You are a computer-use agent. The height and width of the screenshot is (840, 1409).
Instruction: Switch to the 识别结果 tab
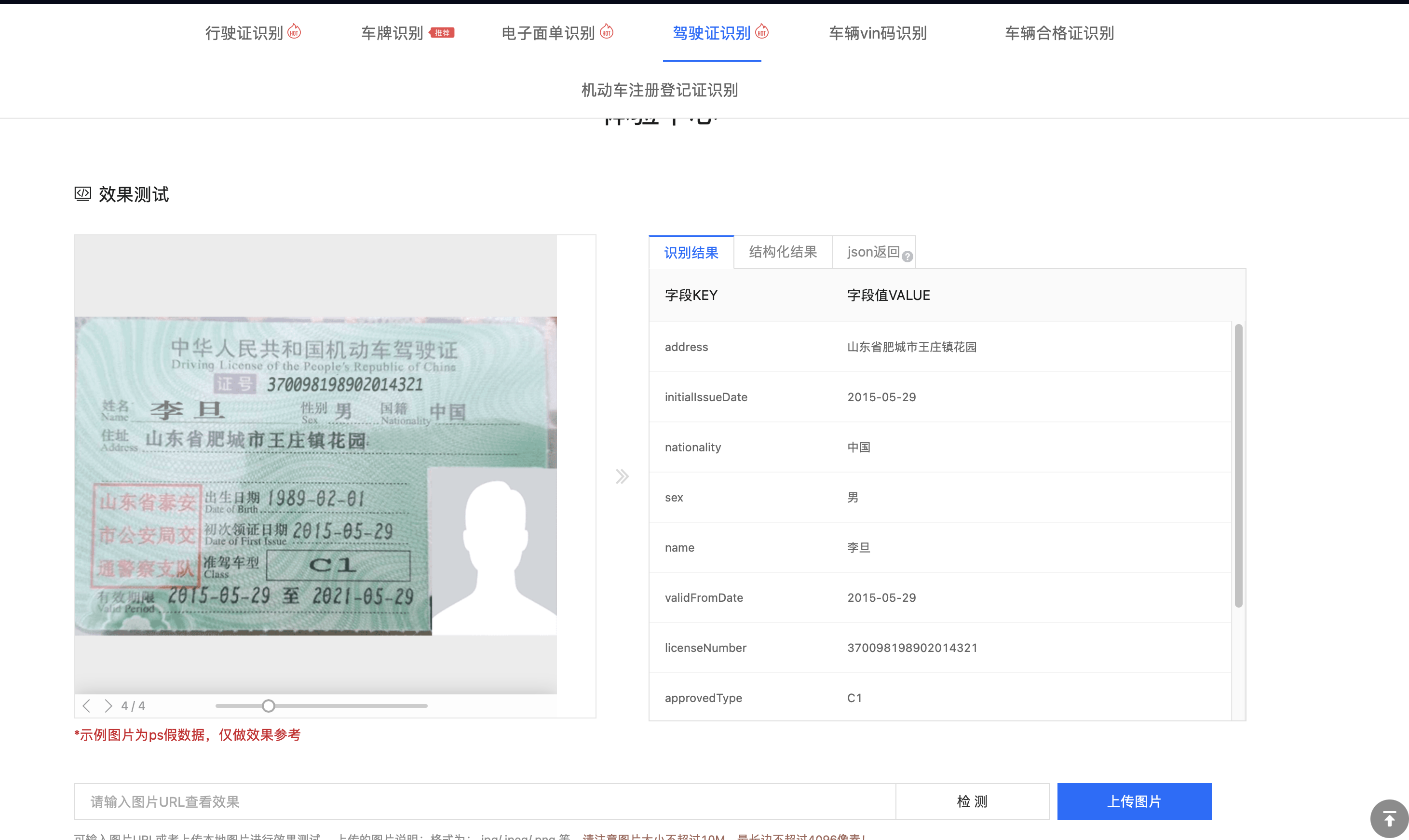[691, 253]
